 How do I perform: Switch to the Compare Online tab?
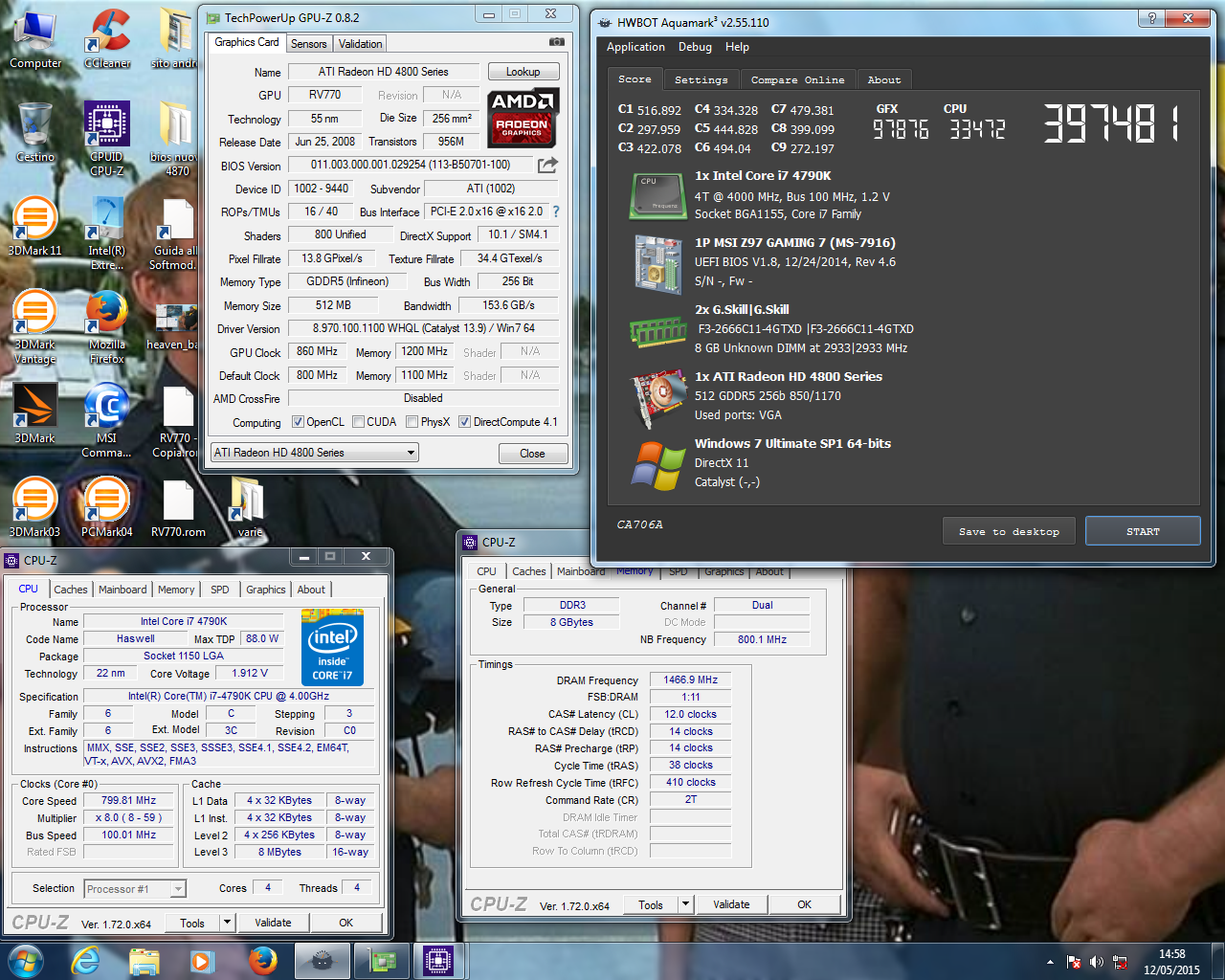click(x=797, y=80)
